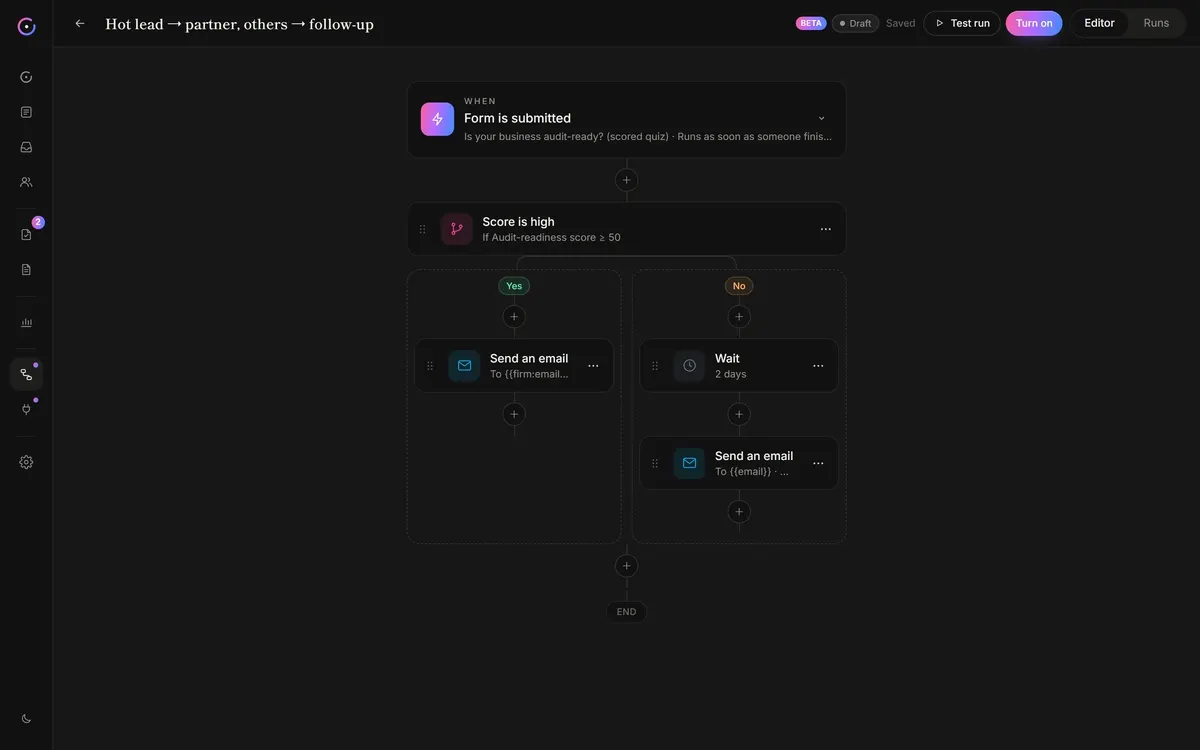Click the Saved status text
Screen dimensions: 1200x750
pos(900,23)
